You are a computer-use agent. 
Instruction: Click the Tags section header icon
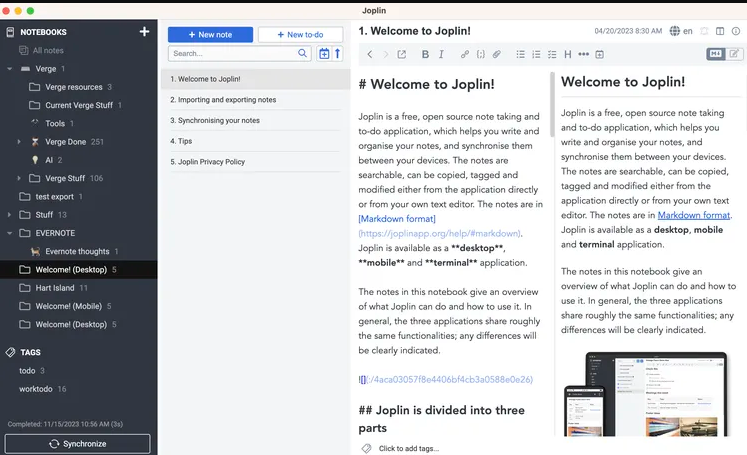[10, 352]
